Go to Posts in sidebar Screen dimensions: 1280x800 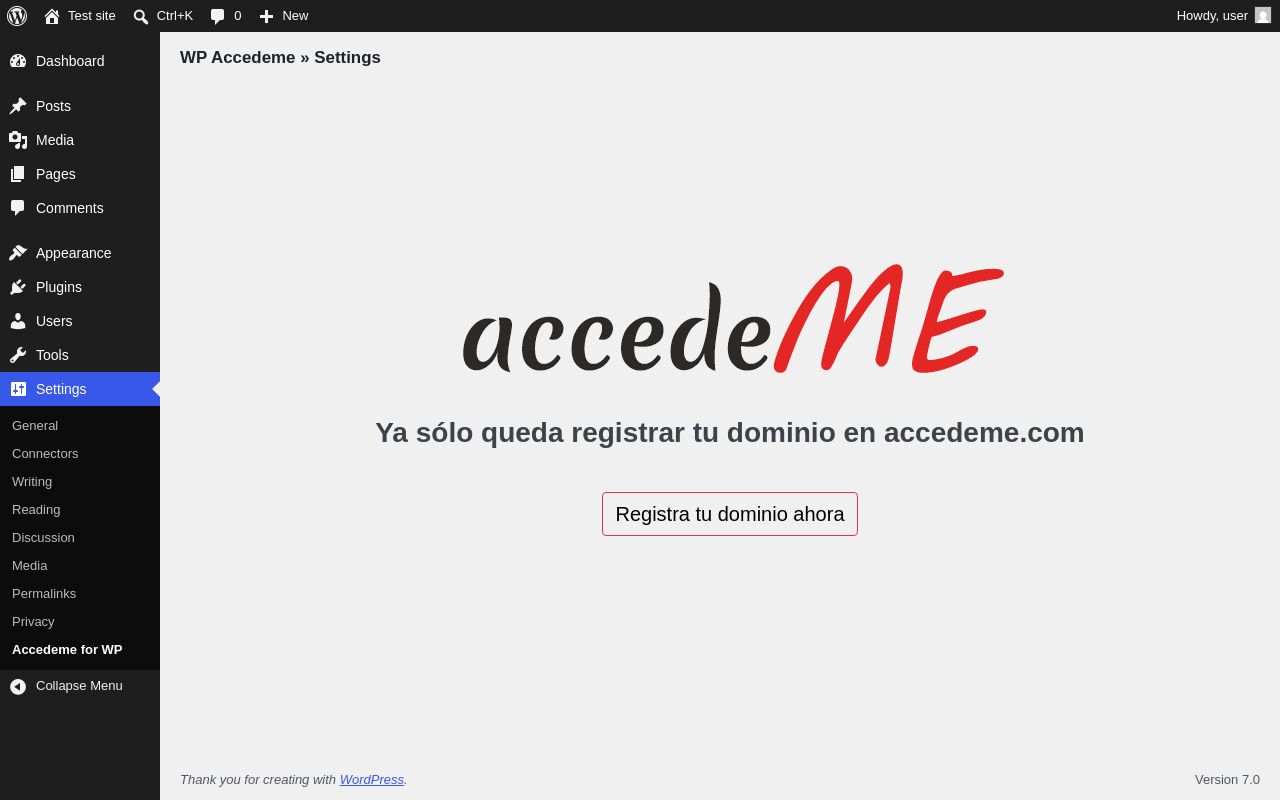80,106
